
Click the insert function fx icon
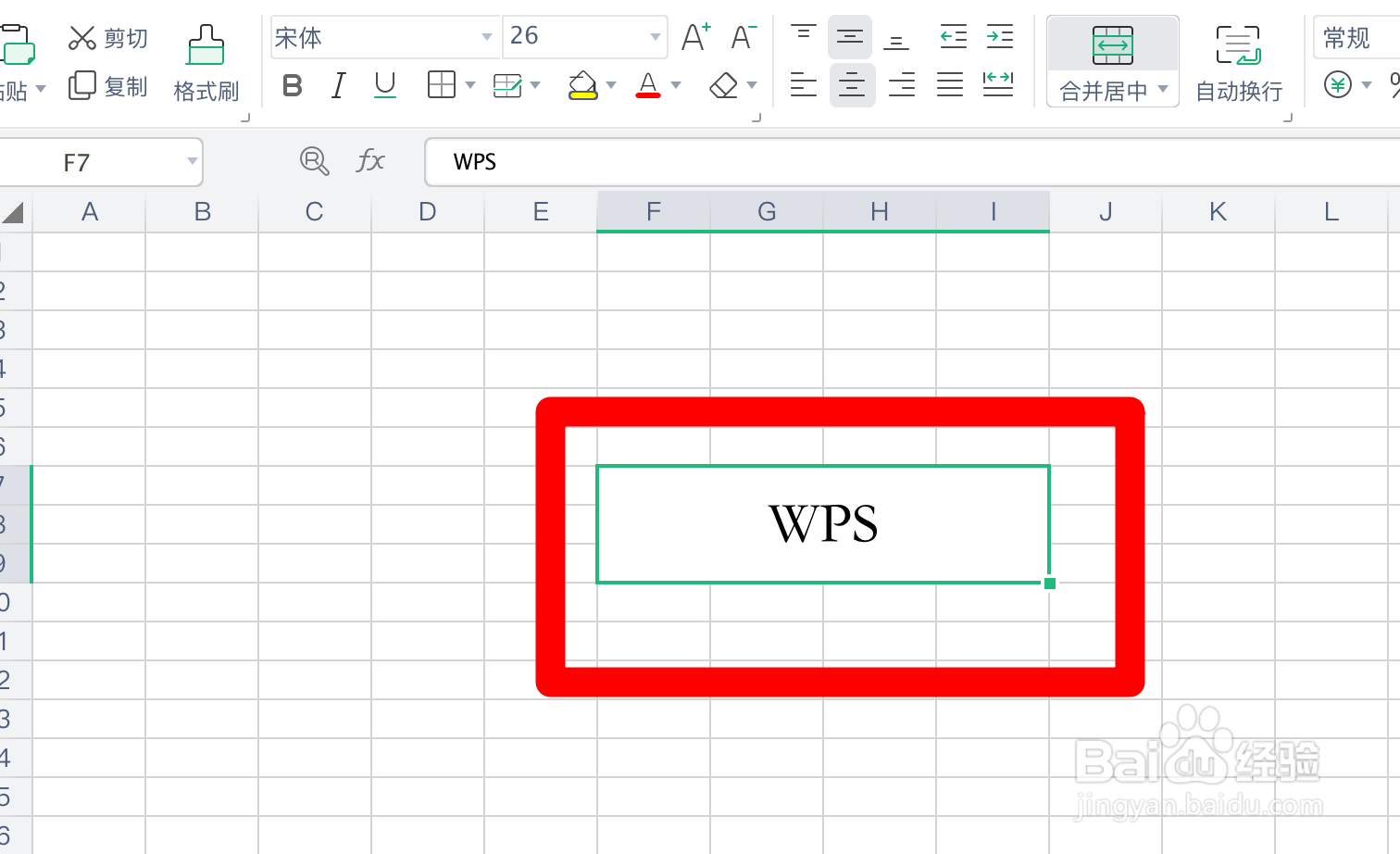tap(370, 161)
